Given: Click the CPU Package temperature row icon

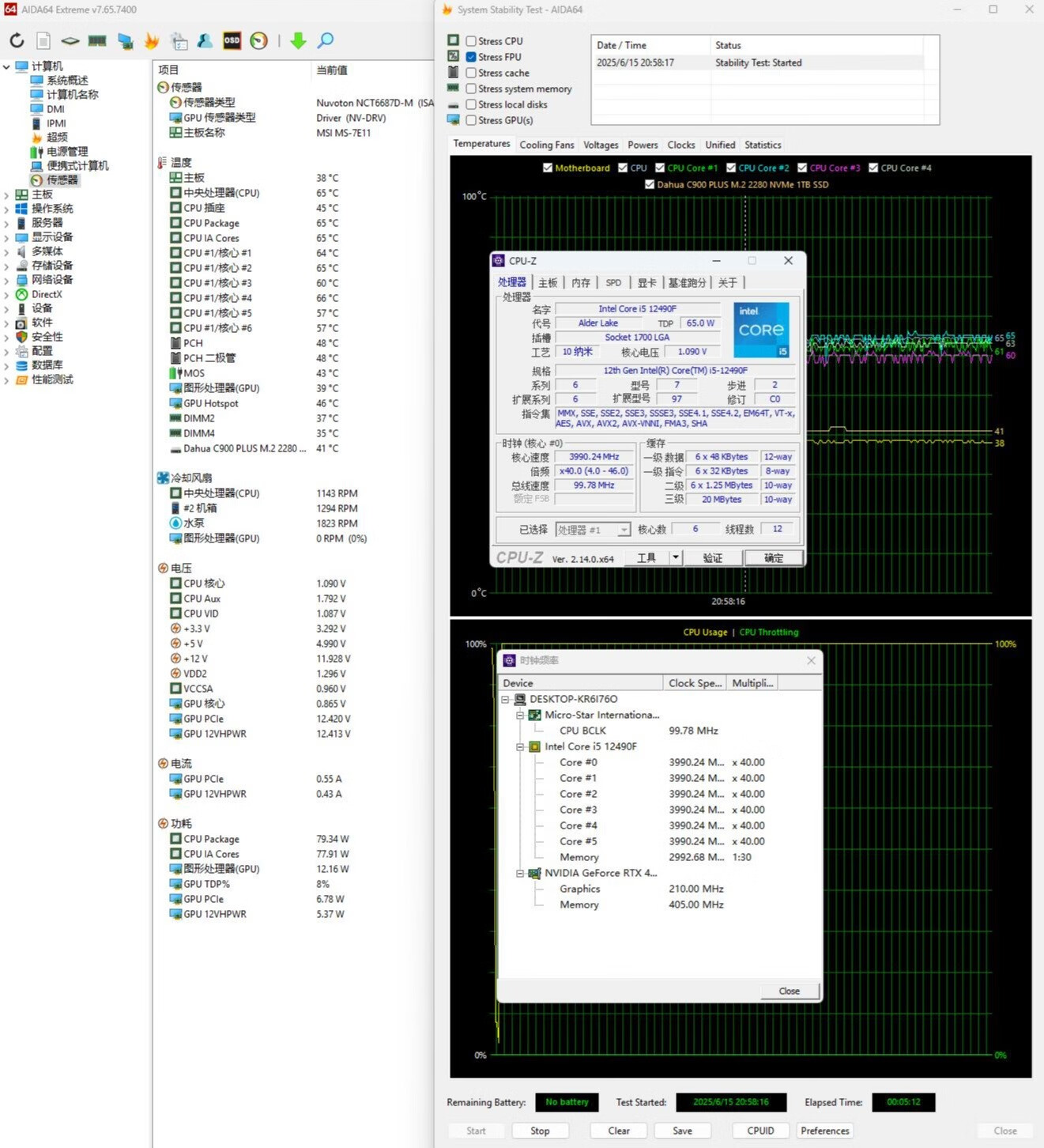Looking at the screenshot, I should [x=175, y=223].
